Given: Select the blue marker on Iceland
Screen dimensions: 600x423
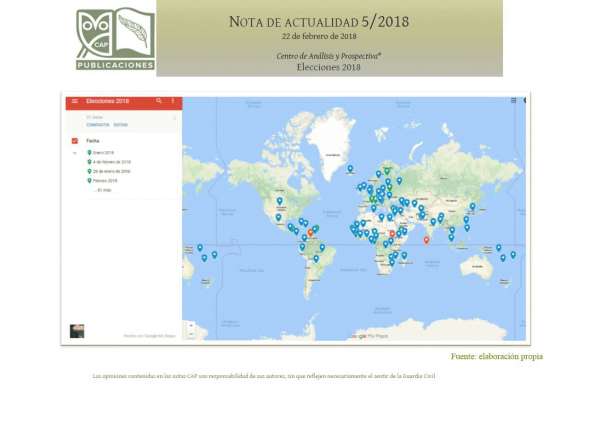Looking at the screenshot, I should coord(350,168).
